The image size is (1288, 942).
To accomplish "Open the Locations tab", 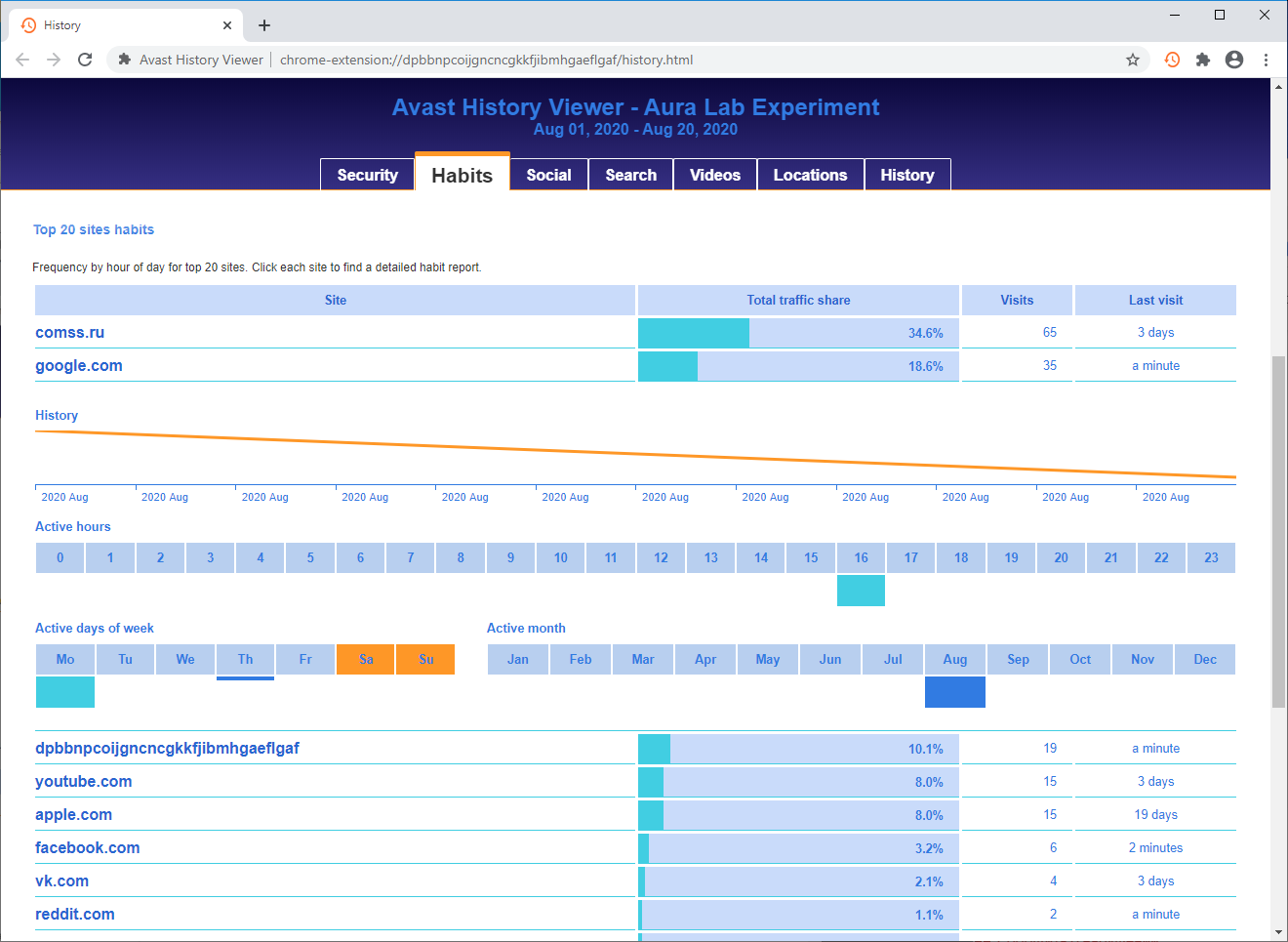I will tap(810, 175).
